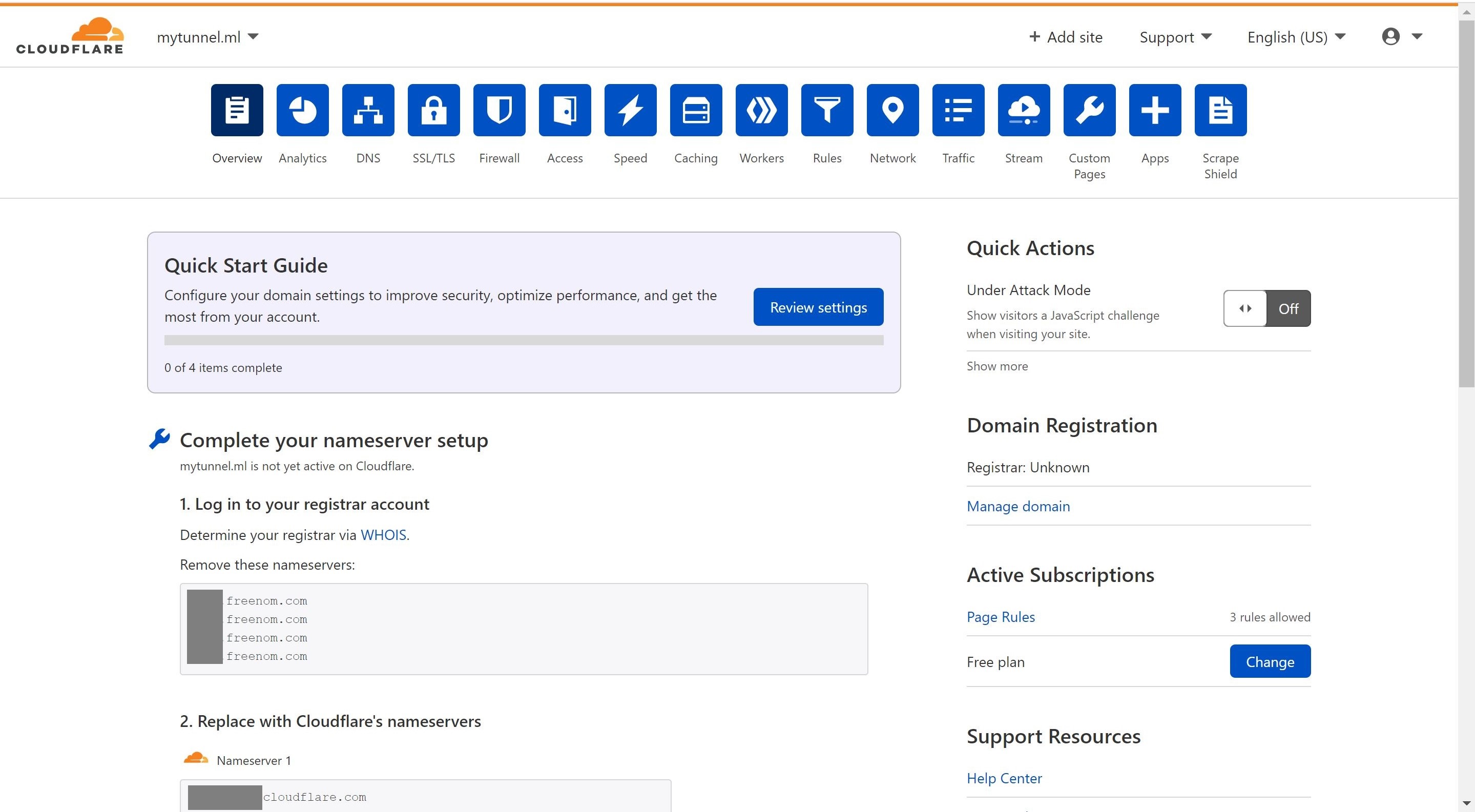Click the user account avatar icon
Viewport: 1475px width, 812px height.
pos(1390,37)
